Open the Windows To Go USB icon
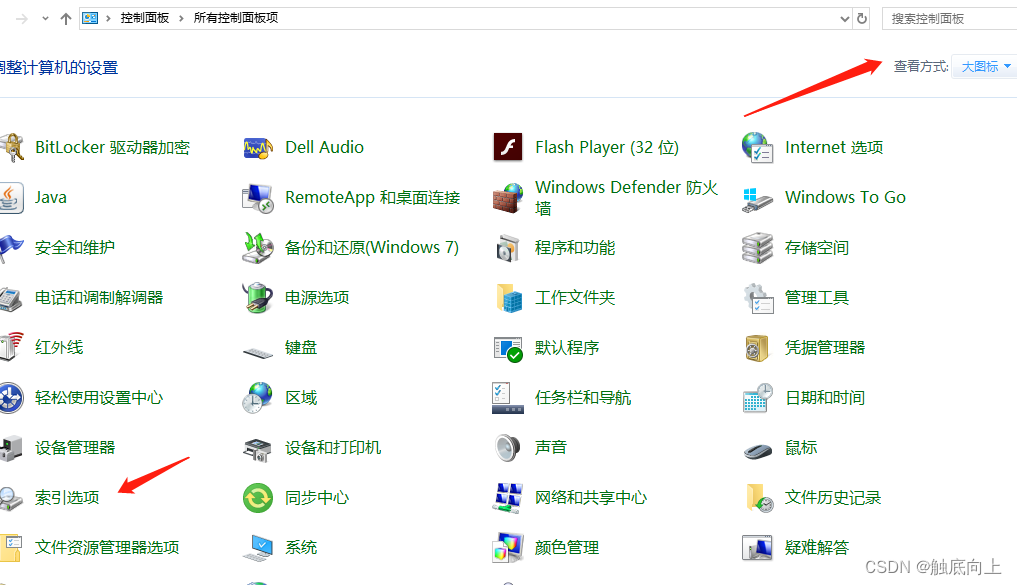This screenshot has width=1017, height=585. coord(758,199)
